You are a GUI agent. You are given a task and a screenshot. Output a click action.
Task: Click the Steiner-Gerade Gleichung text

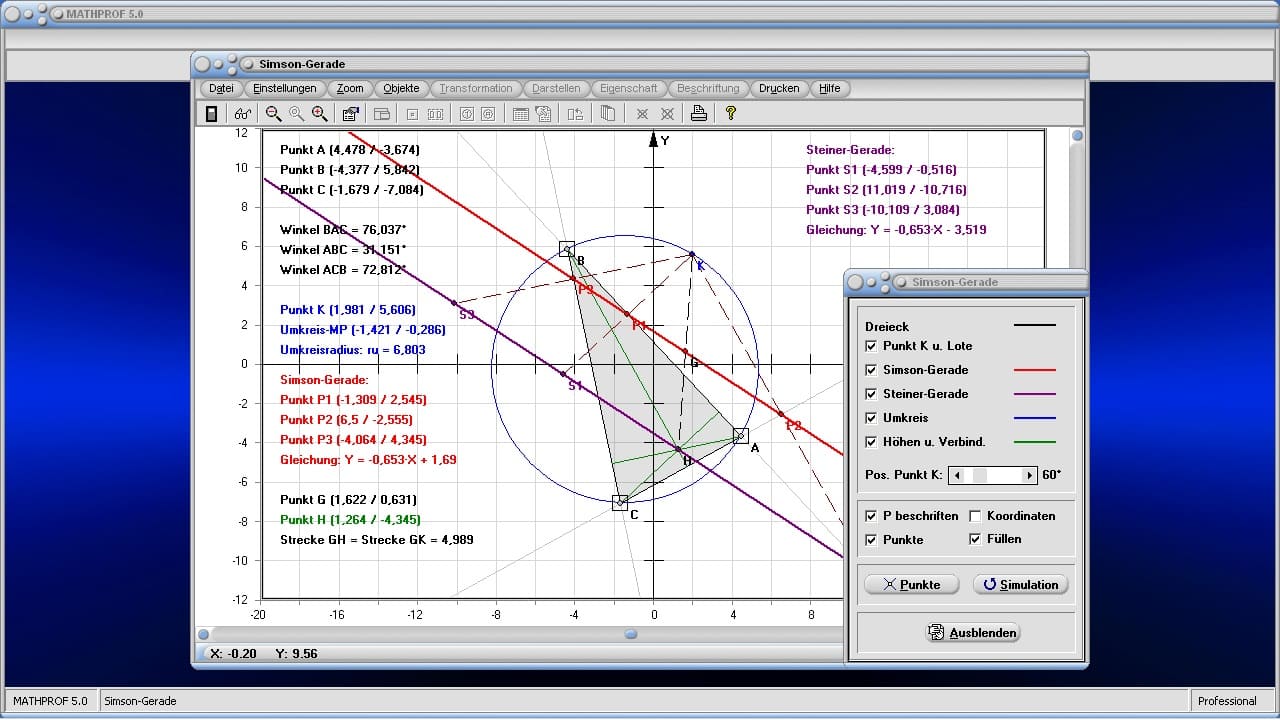(897, 230)
